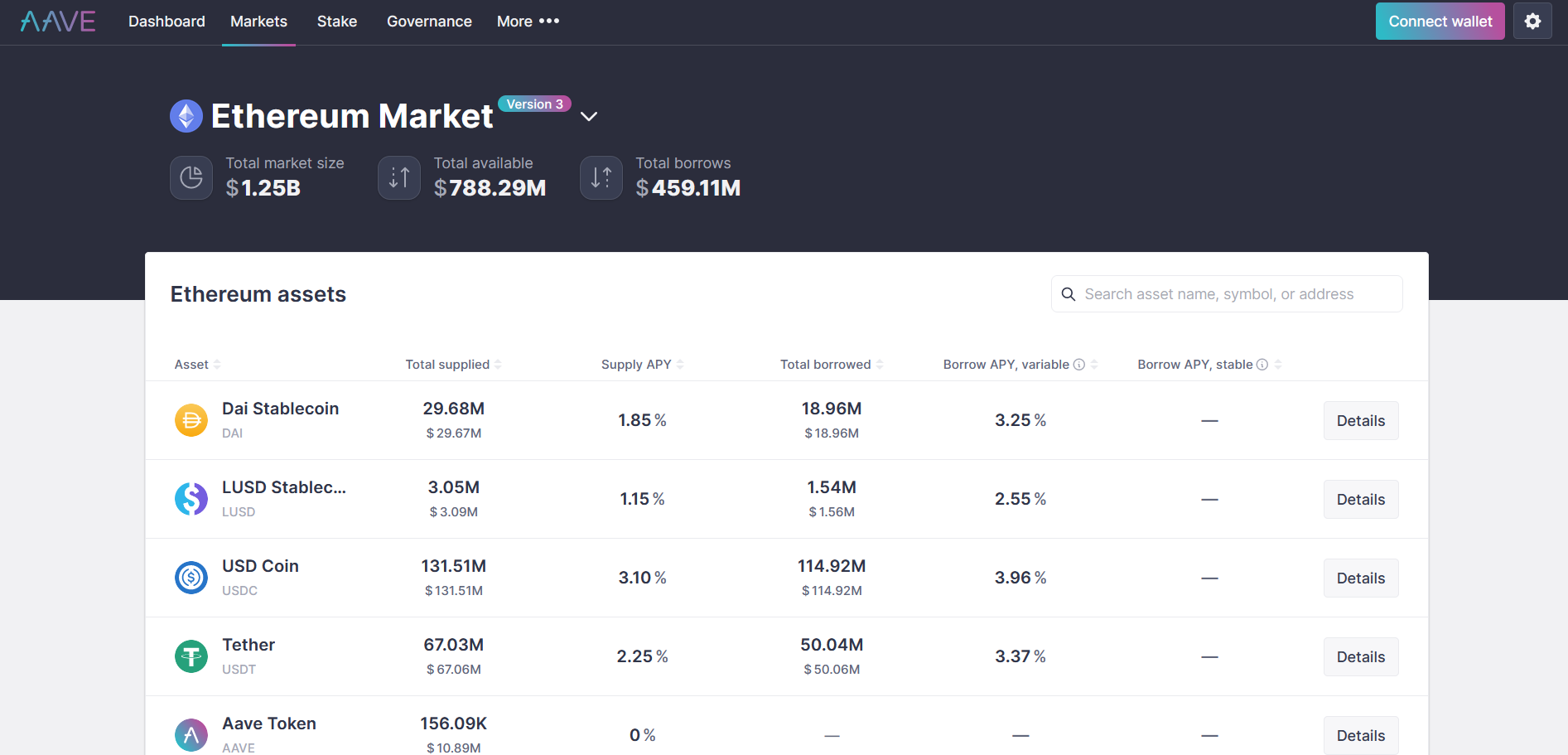Screen dimensions: 1568x755
Task: Click the search magnifier icon
Action: (x=1069, y=294)
